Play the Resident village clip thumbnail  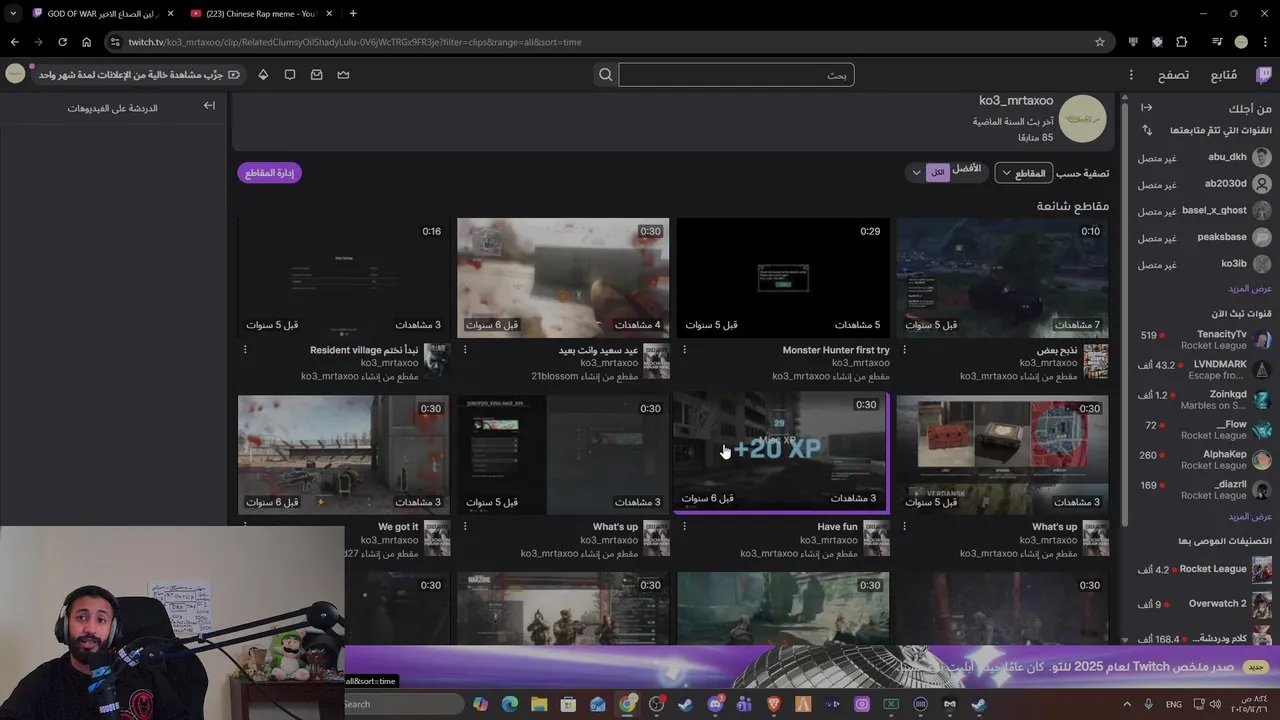click(x=343, y=277)
